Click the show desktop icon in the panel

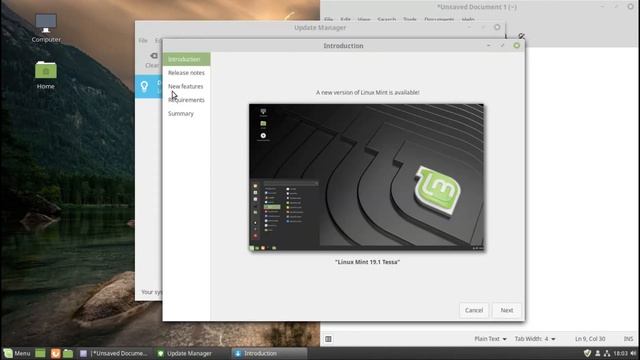pos(40,353)
